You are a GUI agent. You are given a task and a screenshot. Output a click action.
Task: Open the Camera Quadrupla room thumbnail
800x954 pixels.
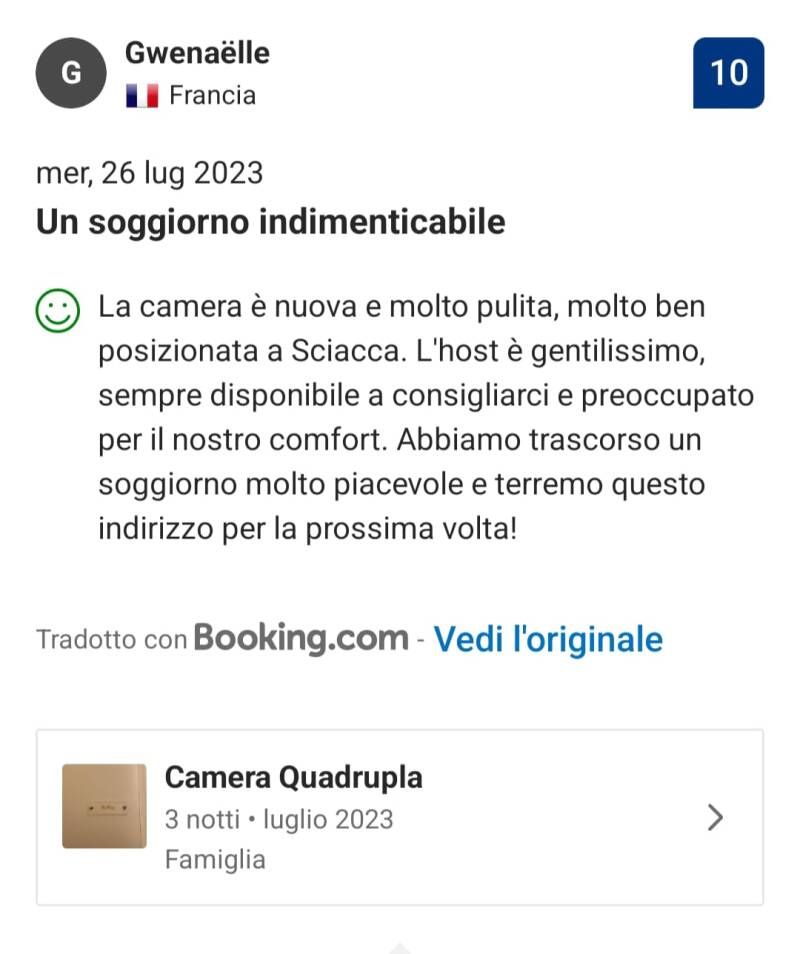tap(104, 806)
